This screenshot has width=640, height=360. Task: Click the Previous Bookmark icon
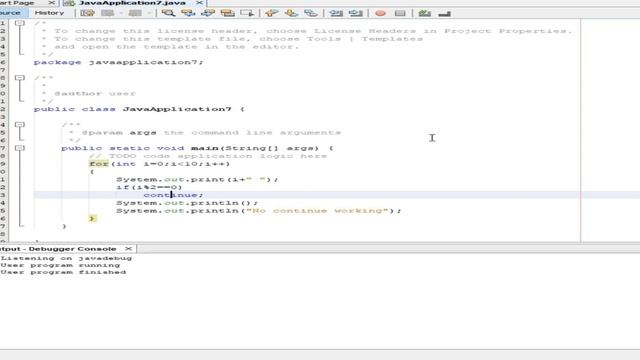coord(271,13)
